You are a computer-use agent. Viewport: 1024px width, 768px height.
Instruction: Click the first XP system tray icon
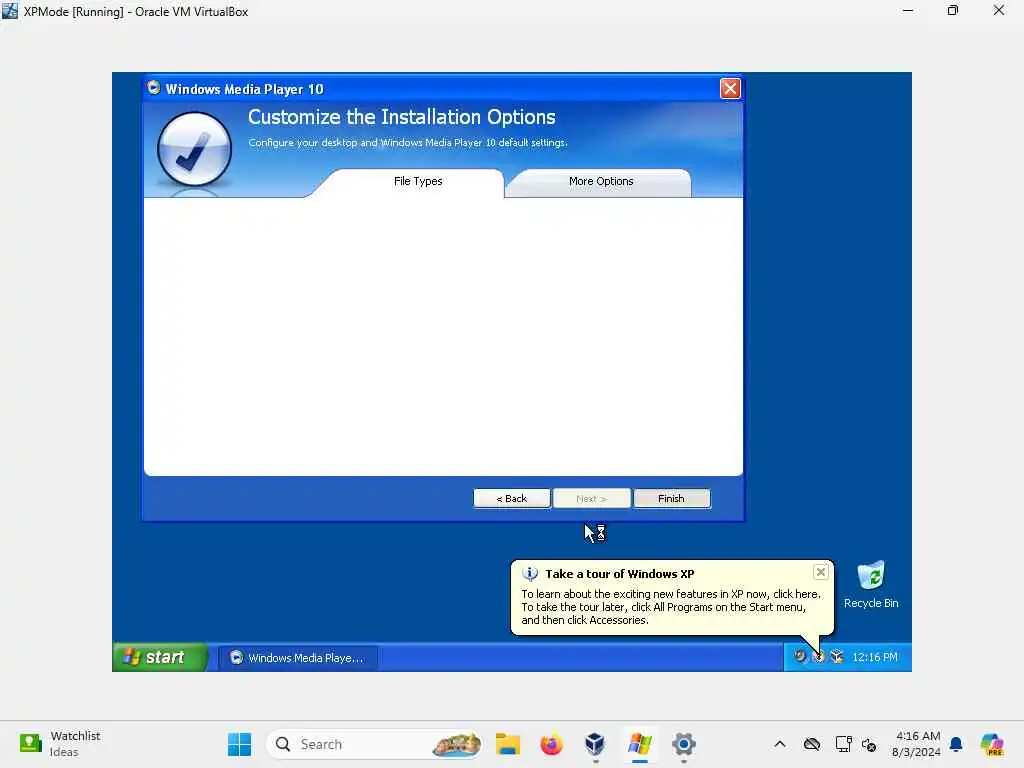click(x=799, y=656)
